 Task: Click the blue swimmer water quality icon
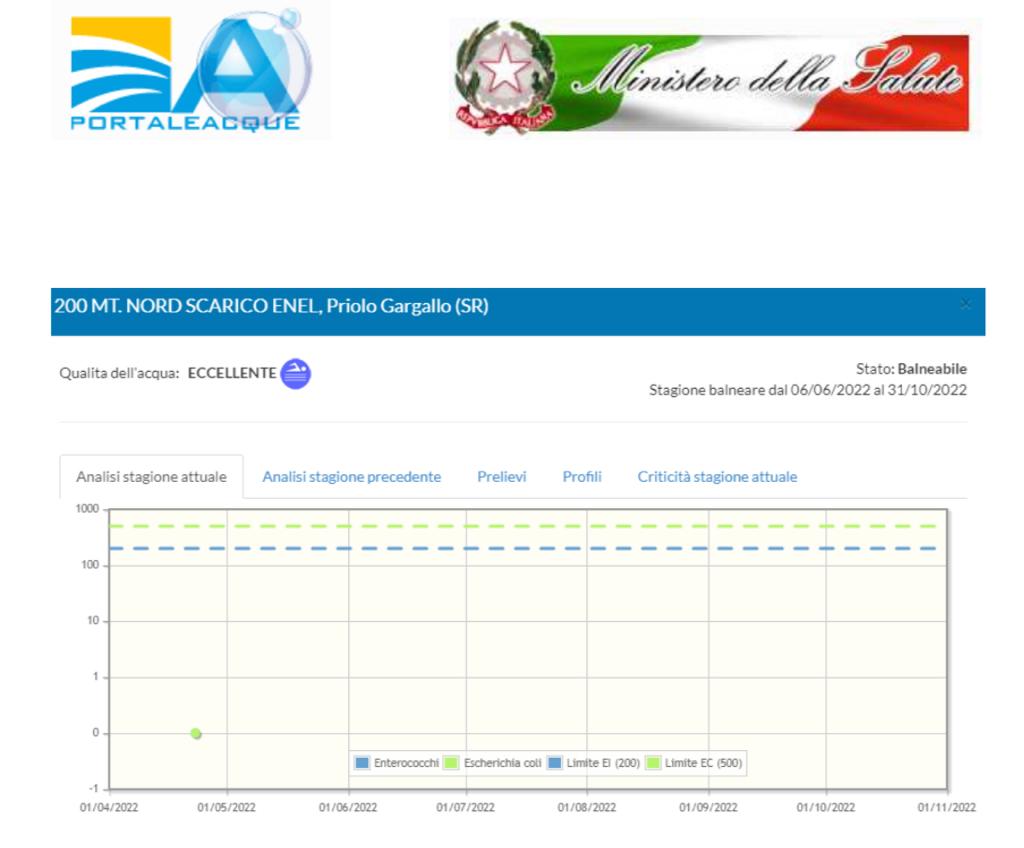(x=296, y=373)
